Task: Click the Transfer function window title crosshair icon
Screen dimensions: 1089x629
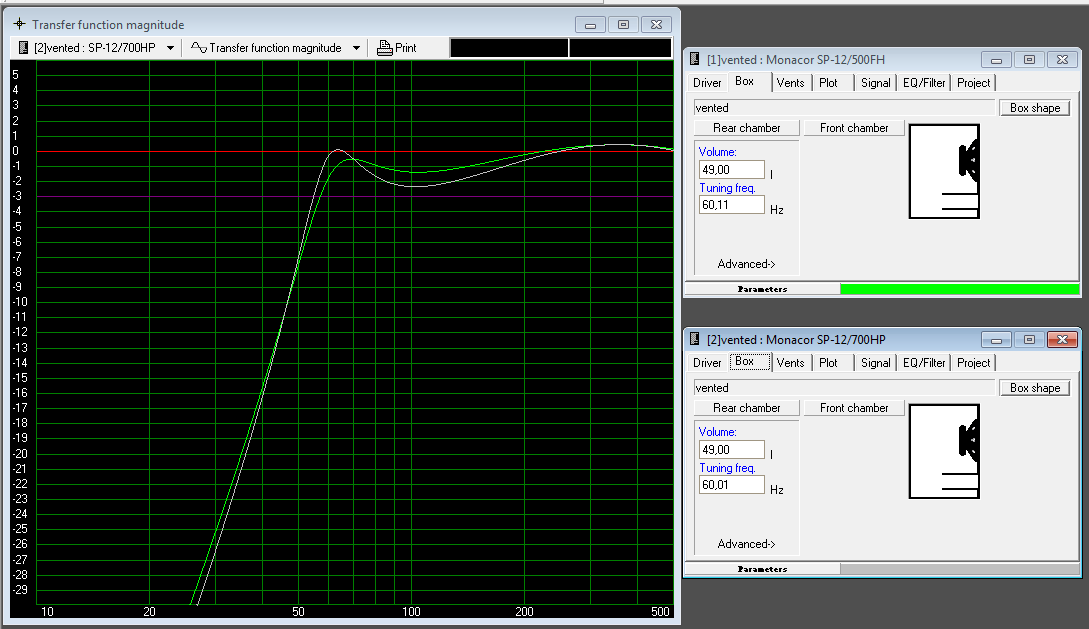Action: click(x=19, y=24)
